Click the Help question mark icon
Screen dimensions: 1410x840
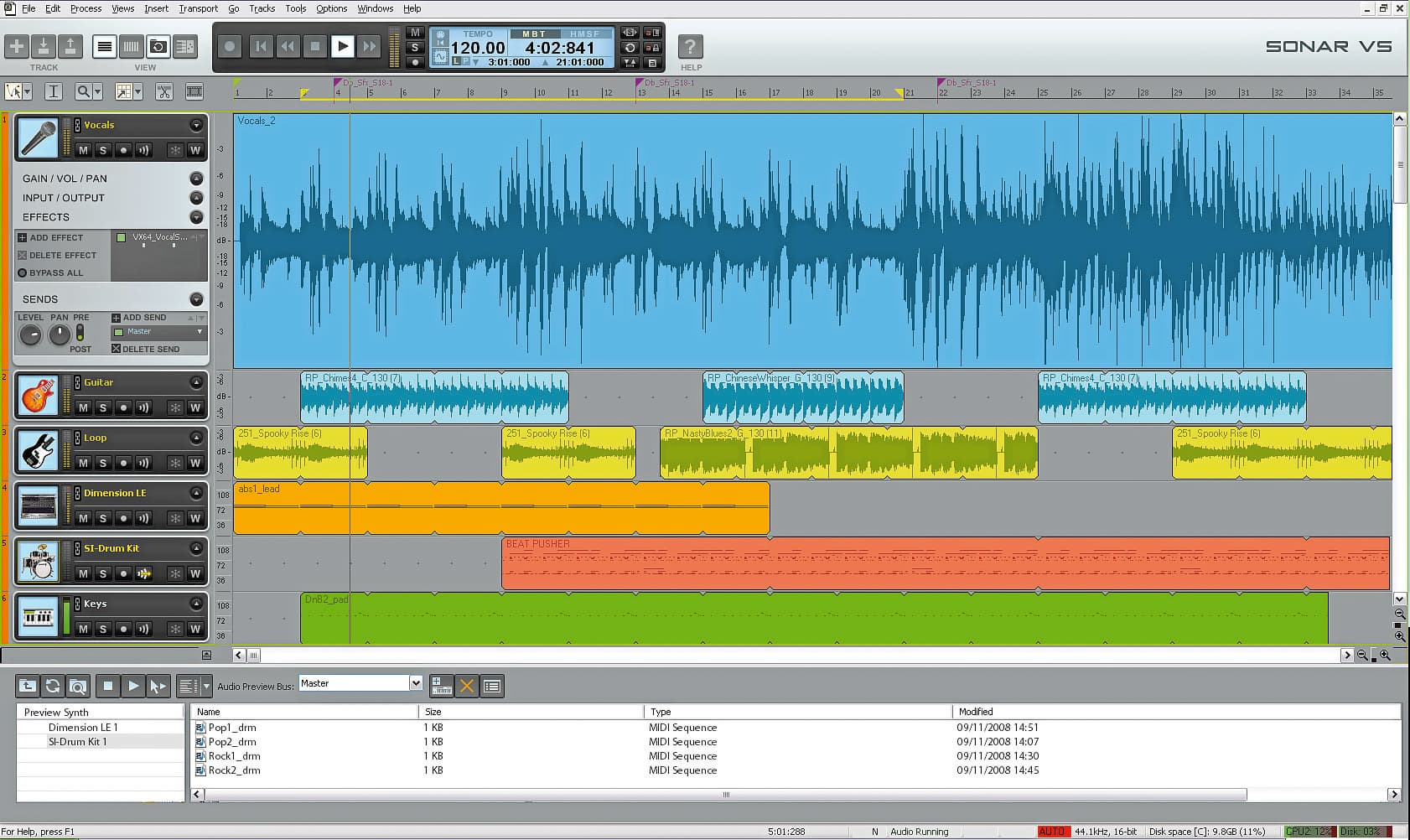click(x=690, y=47)
